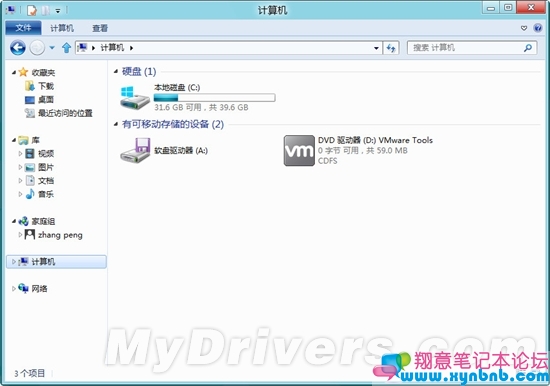Click the 搜索 计算机 search field

472,48
